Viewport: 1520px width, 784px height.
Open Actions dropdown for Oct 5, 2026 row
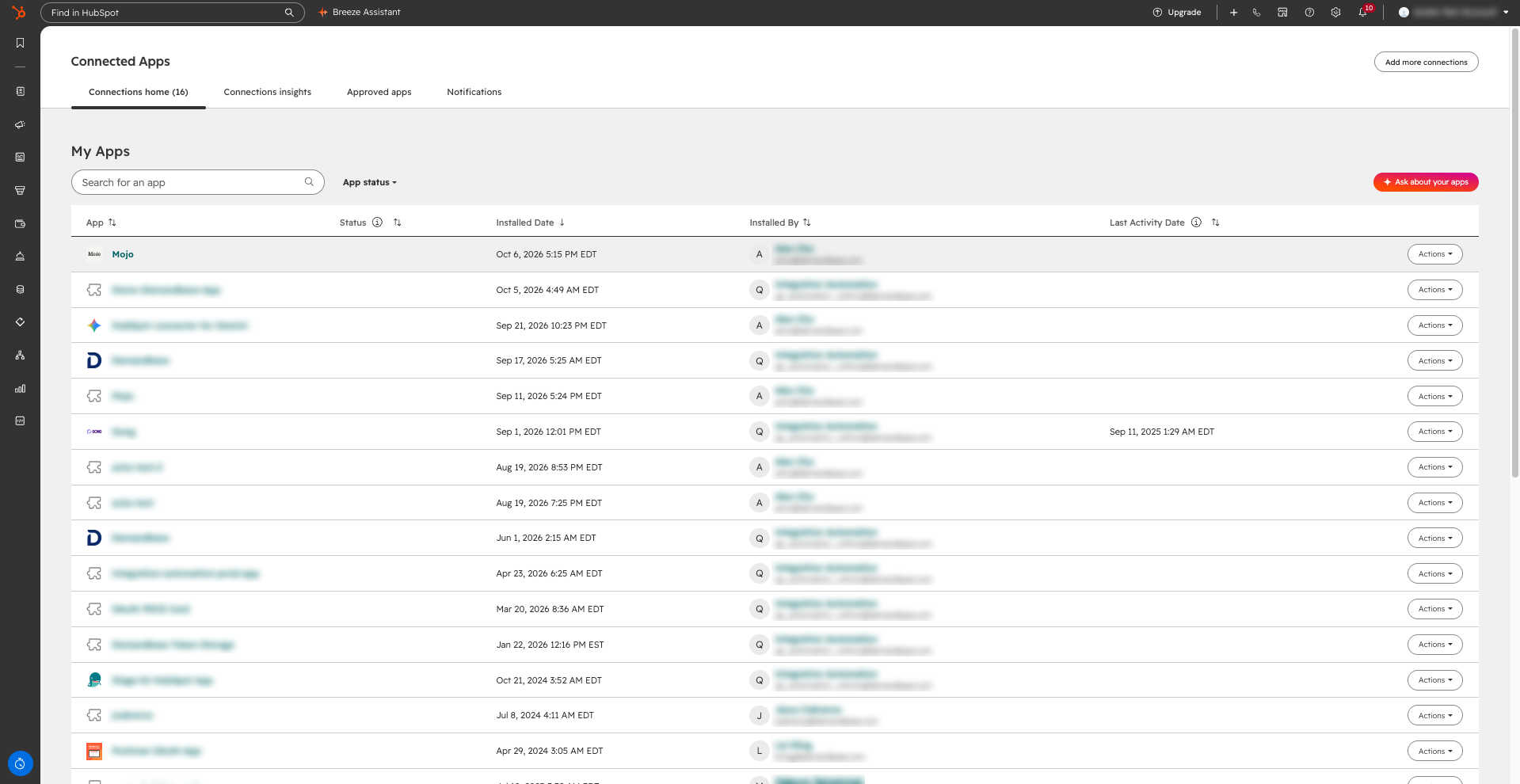click(1434, 290)
